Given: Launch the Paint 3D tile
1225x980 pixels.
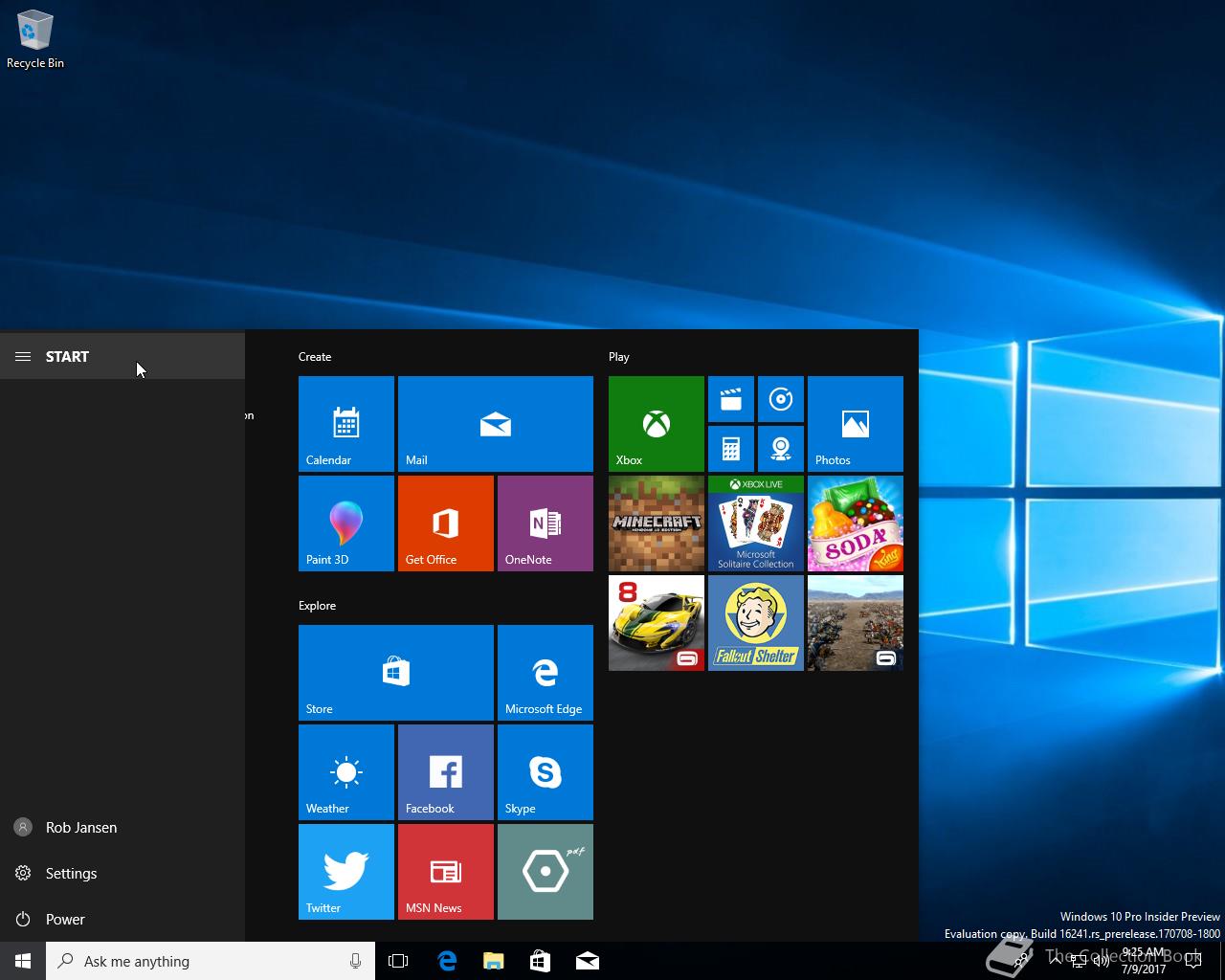Looking at the screenshot, I should (346, 523).
